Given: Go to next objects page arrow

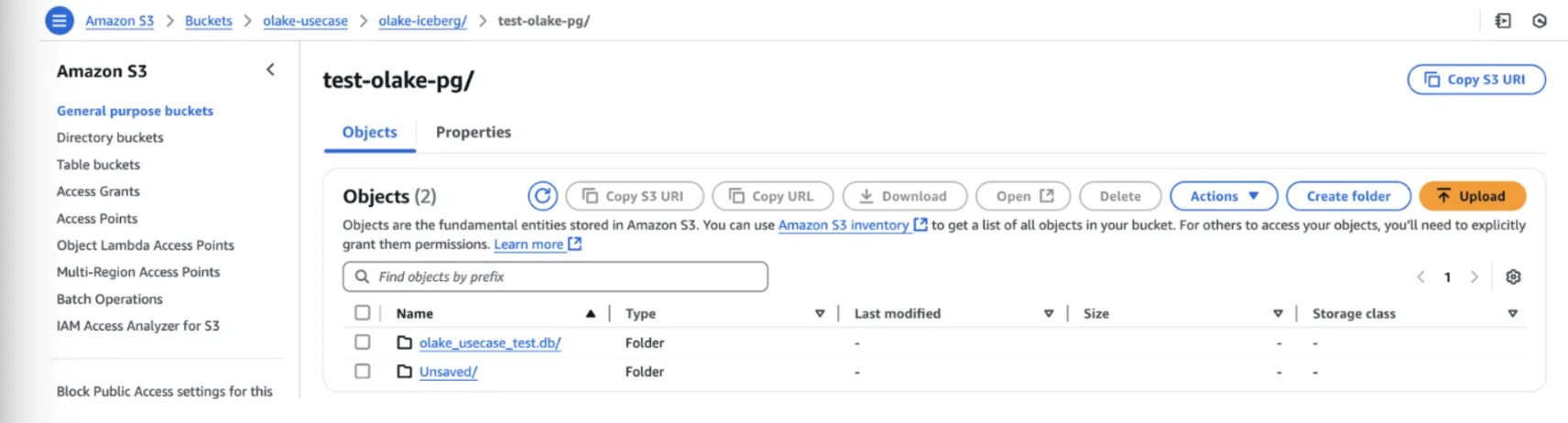Looking at the screenshot, I should click(x=1475, y=277).
